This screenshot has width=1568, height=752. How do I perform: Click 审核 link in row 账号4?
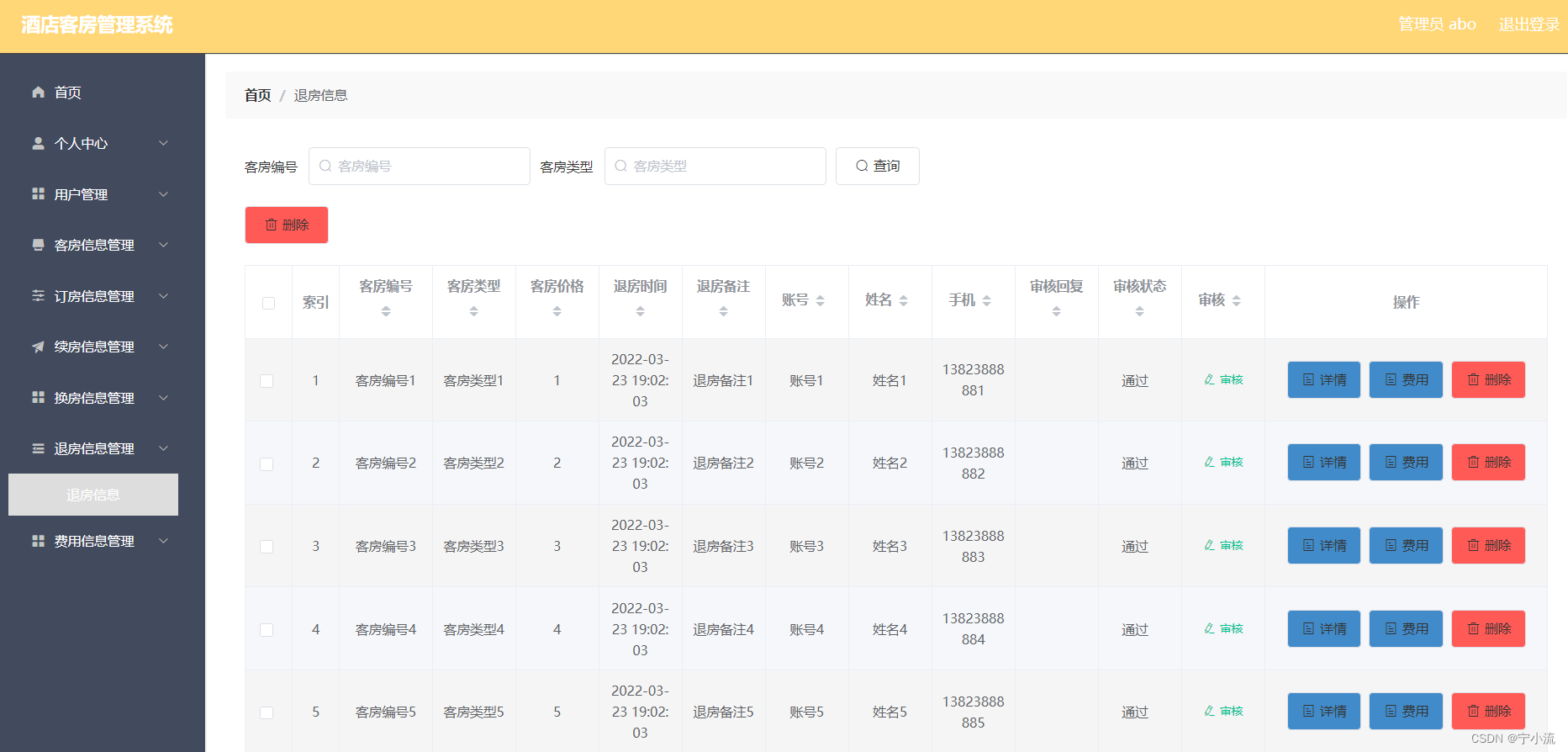(x=1223, y=628)
